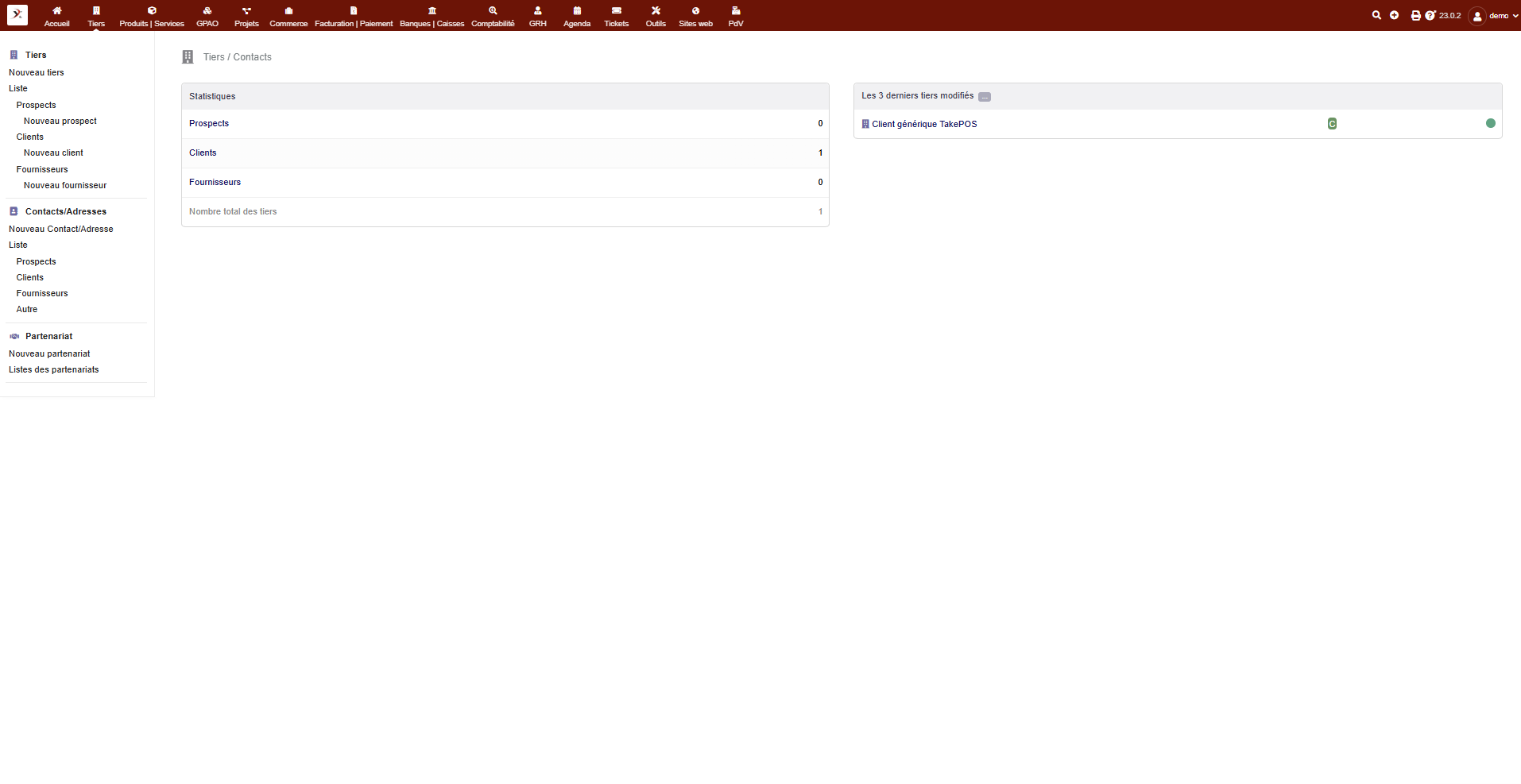Open the help icon next to 23.0.2
1521x784 pixels.
1430,15
